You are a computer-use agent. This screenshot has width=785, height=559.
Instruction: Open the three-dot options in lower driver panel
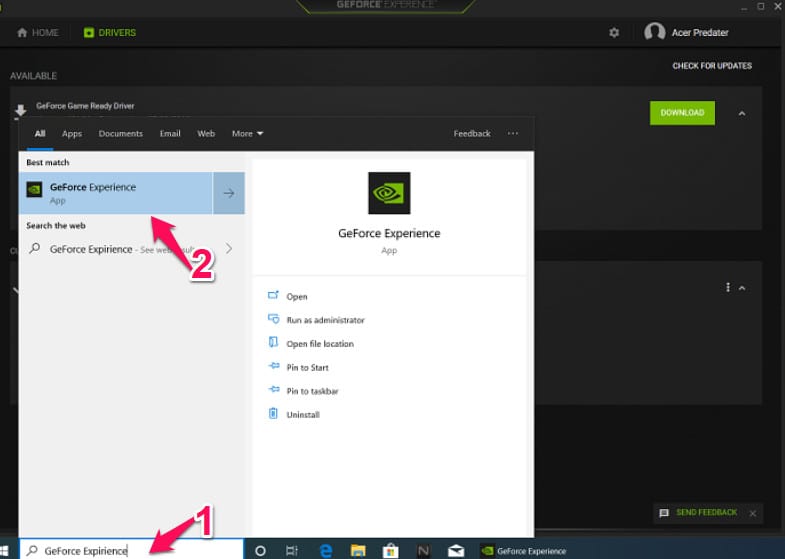(x=727, y=287)
